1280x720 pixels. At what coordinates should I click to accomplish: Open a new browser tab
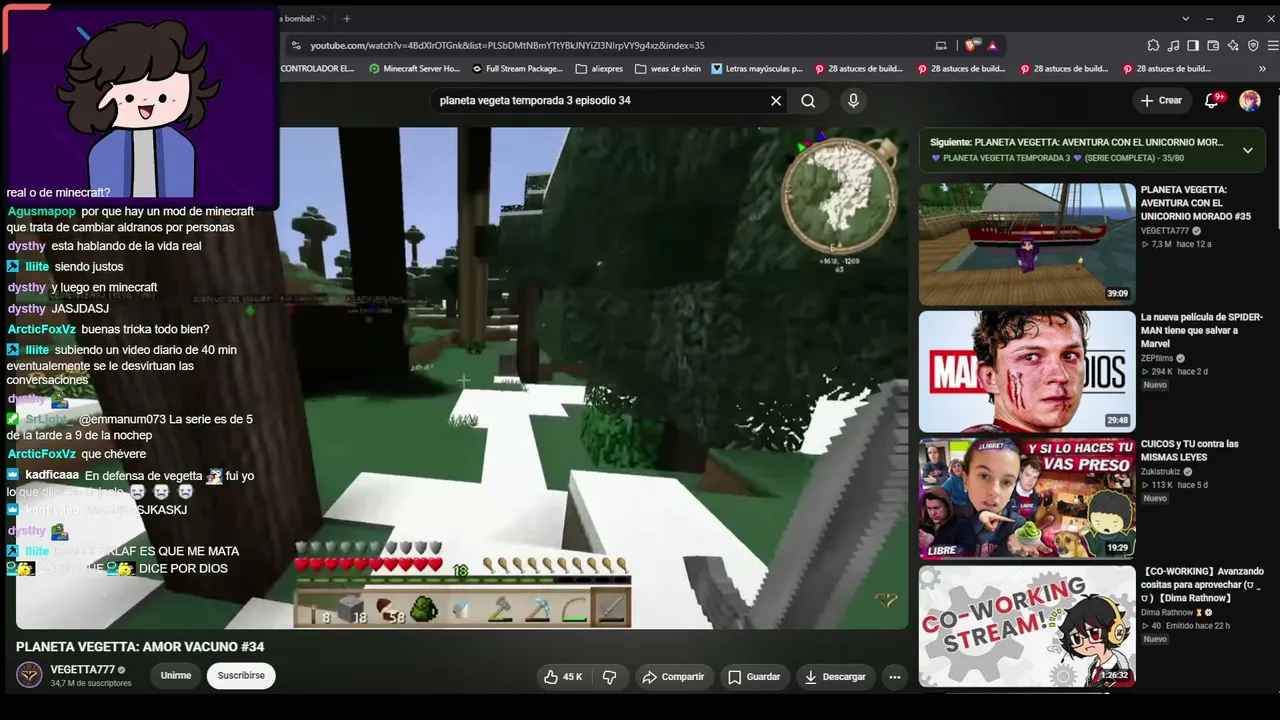347,18
